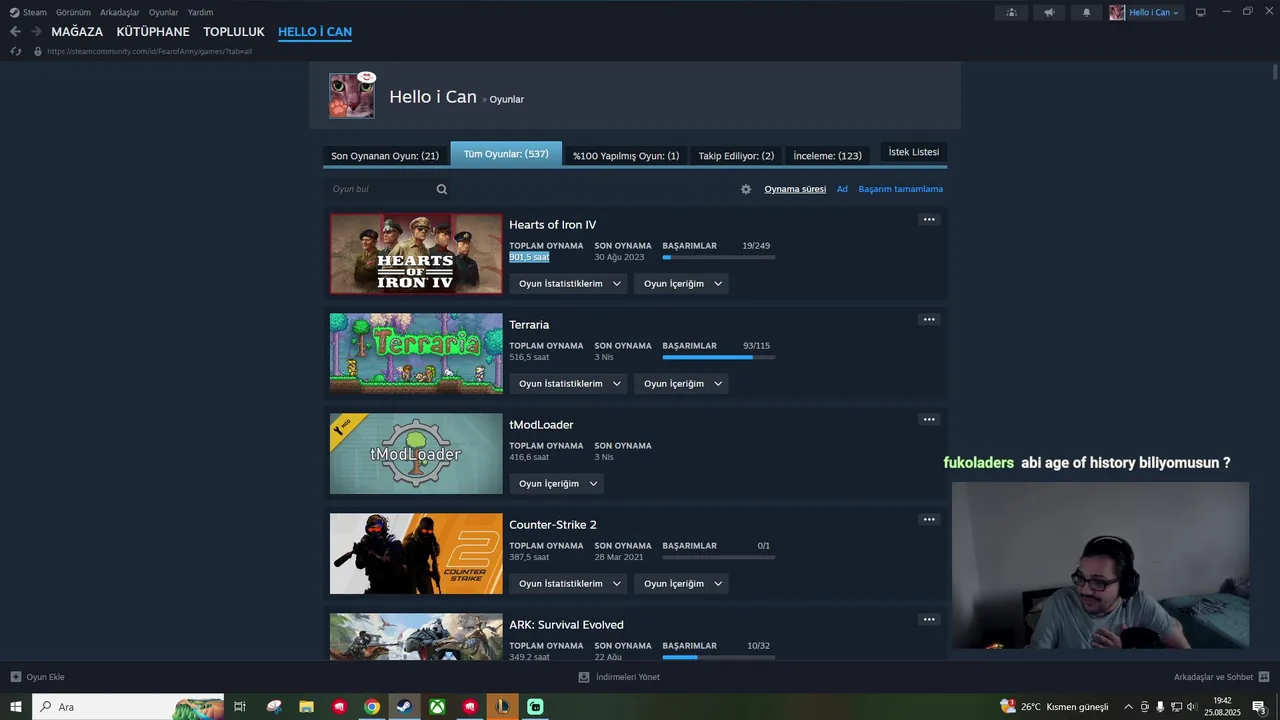
Task: Open League of Legends from the taskbar
Action: click(x=503, y=707)
